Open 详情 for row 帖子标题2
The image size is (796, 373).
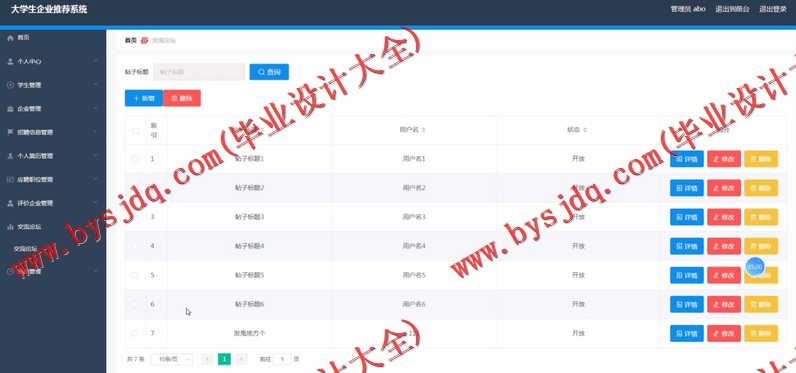click(x=687, y=188)
